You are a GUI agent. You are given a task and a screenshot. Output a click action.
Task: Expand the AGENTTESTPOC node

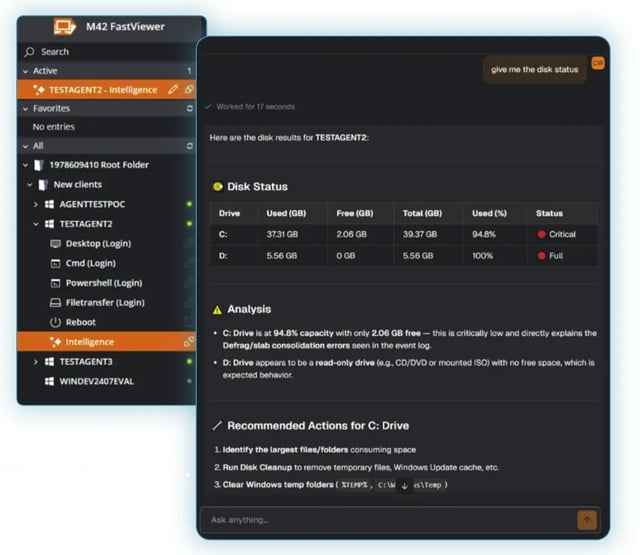coord(36,204)
